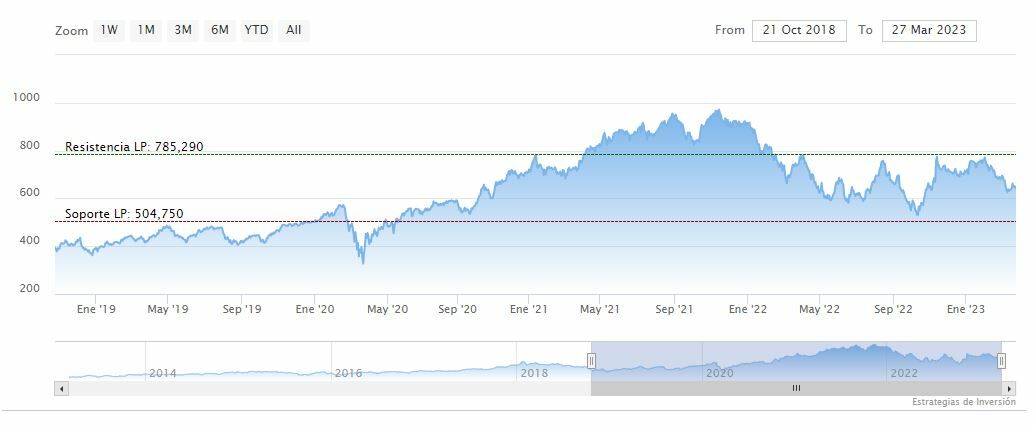Click the Resistencia LP line label
1034x426 pixels.
point(134,147)
